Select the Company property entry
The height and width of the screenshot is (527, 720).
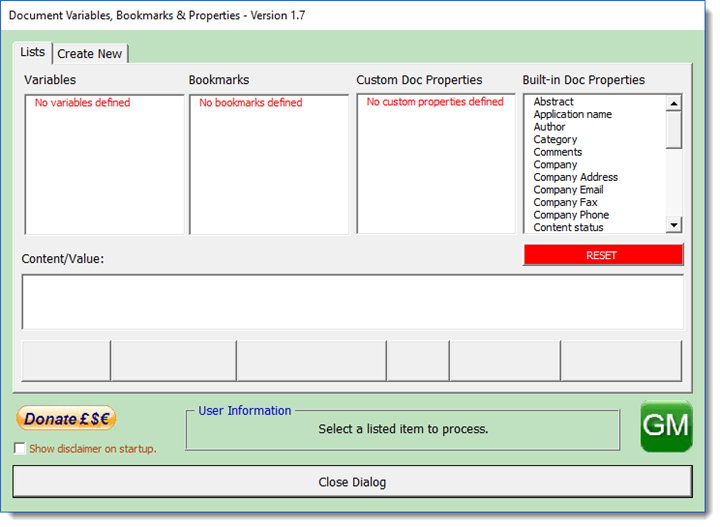pos(555,164)
